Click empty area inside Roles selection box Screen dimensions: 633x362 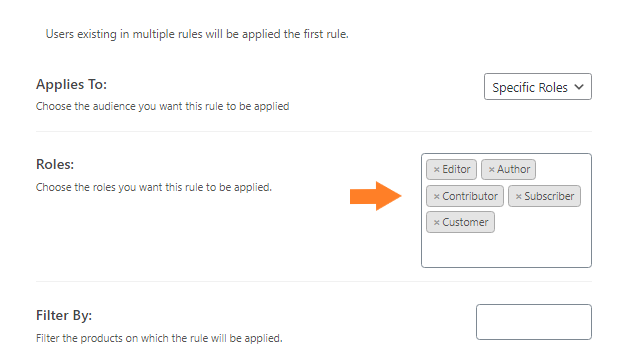click(x=506, y=249)
